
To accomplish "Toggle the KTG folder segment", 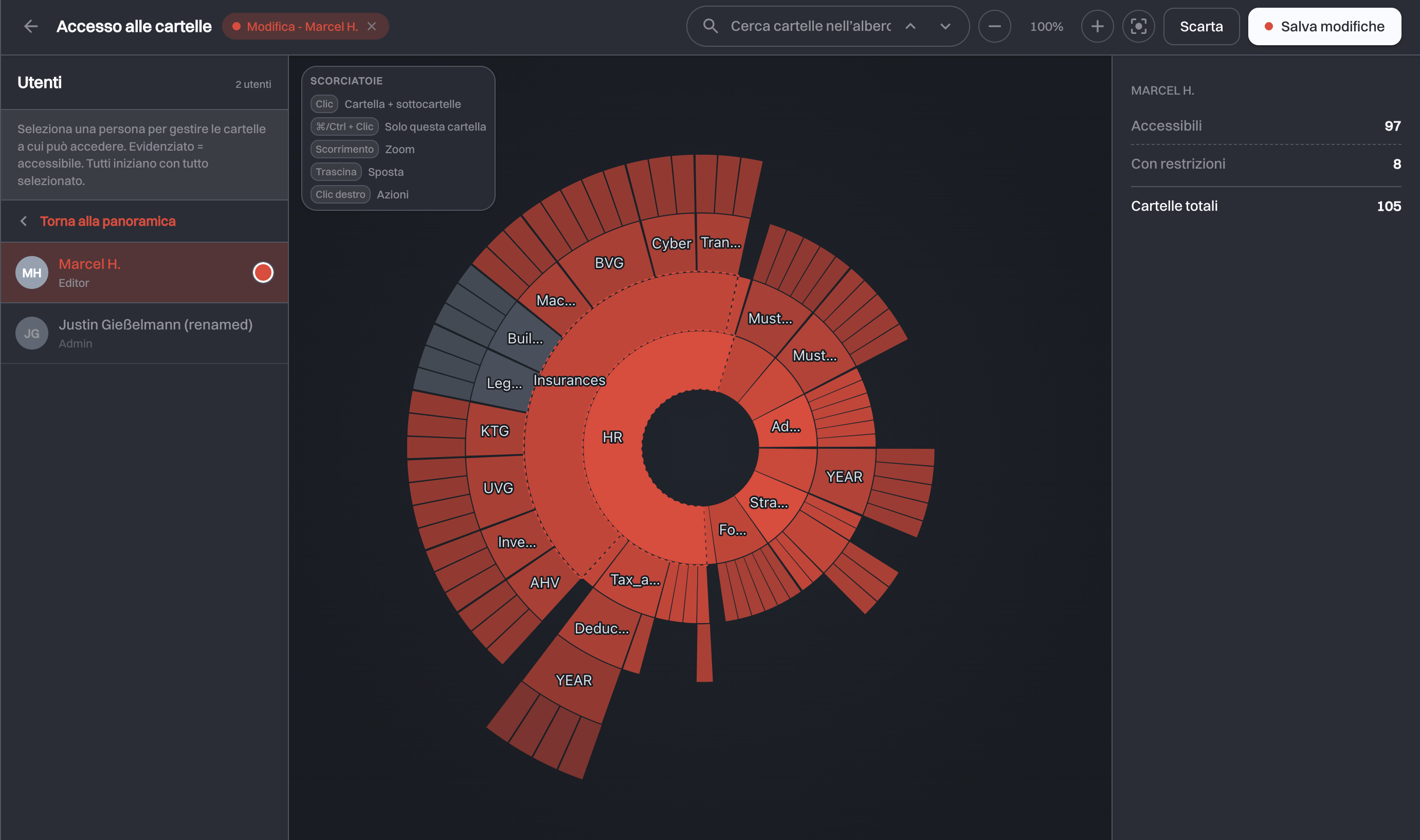I will (x=495, y=431).
